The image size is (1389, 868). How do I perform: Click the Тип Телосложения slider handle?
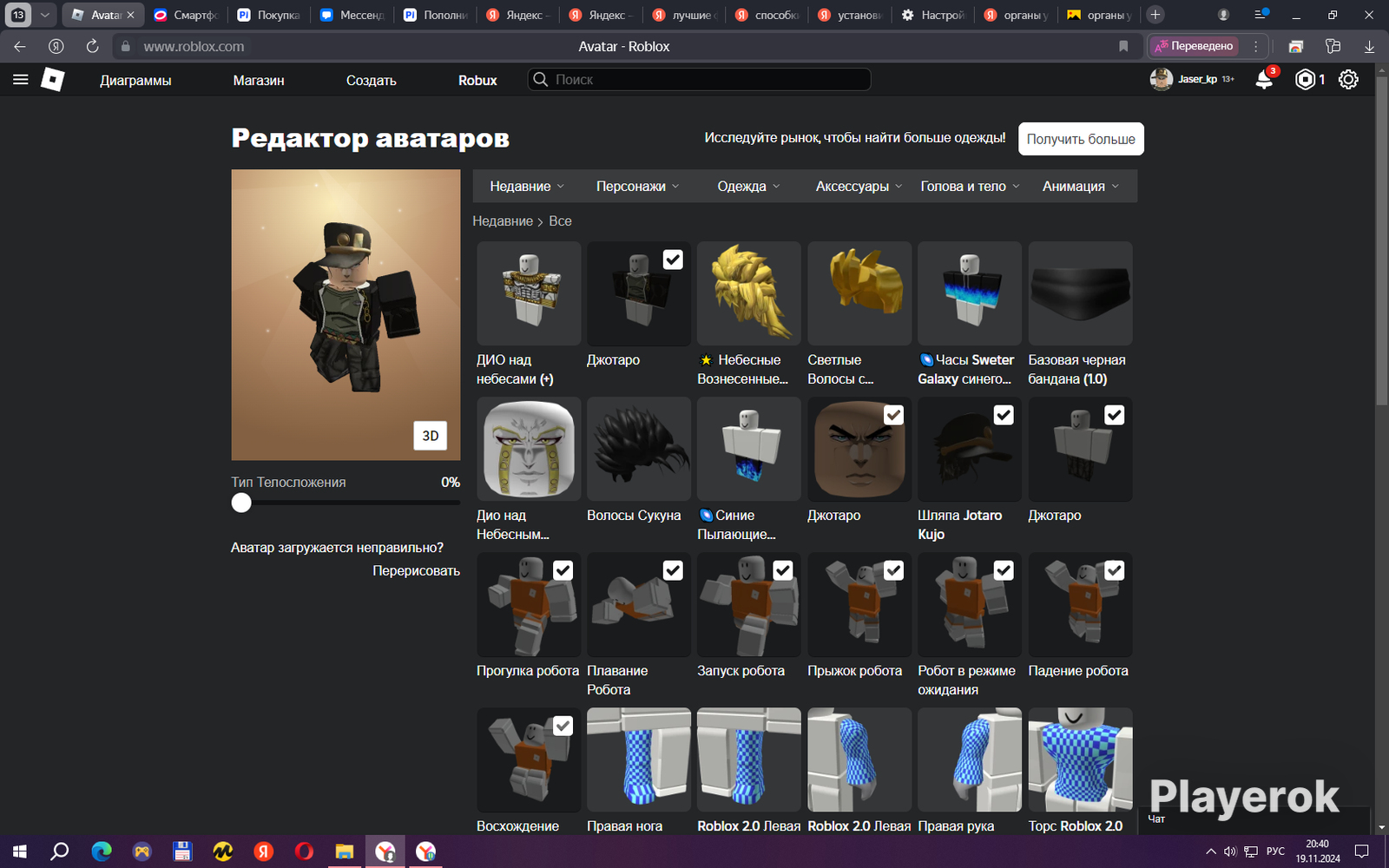click(x=241, y=503)
